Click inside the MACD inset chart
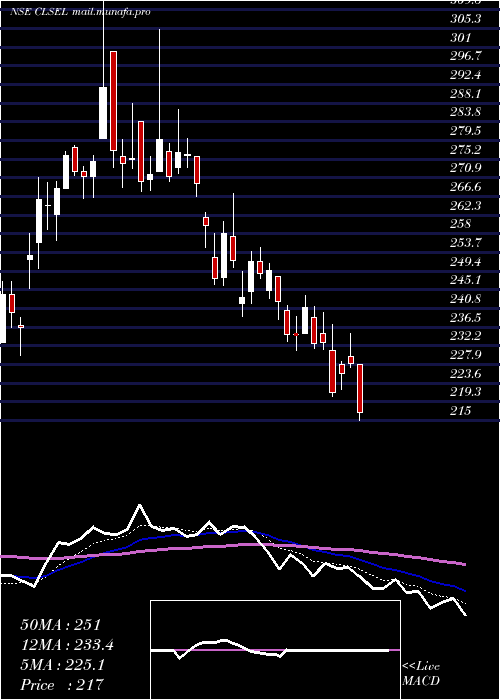 (x=275, y=650)
